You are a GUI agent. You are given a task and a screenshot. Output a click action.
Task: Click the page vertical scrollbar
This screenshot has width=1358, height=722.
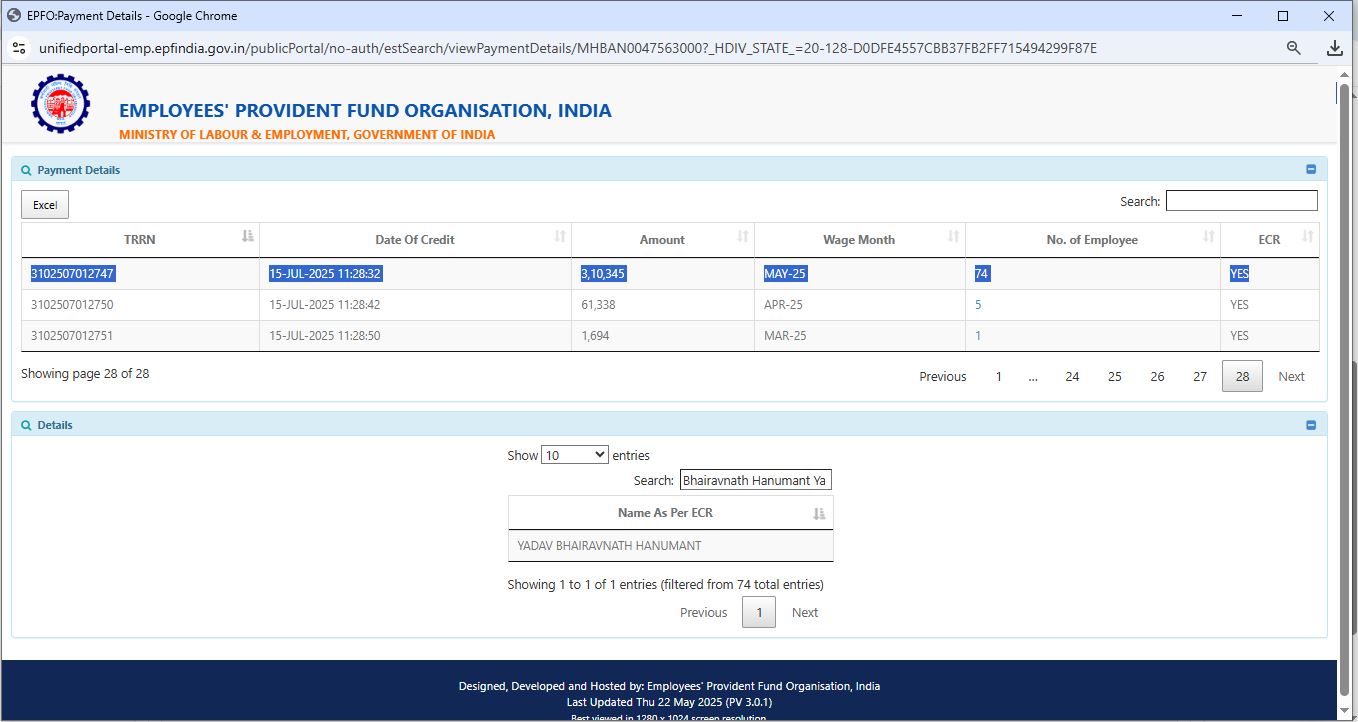point(1345,390)
